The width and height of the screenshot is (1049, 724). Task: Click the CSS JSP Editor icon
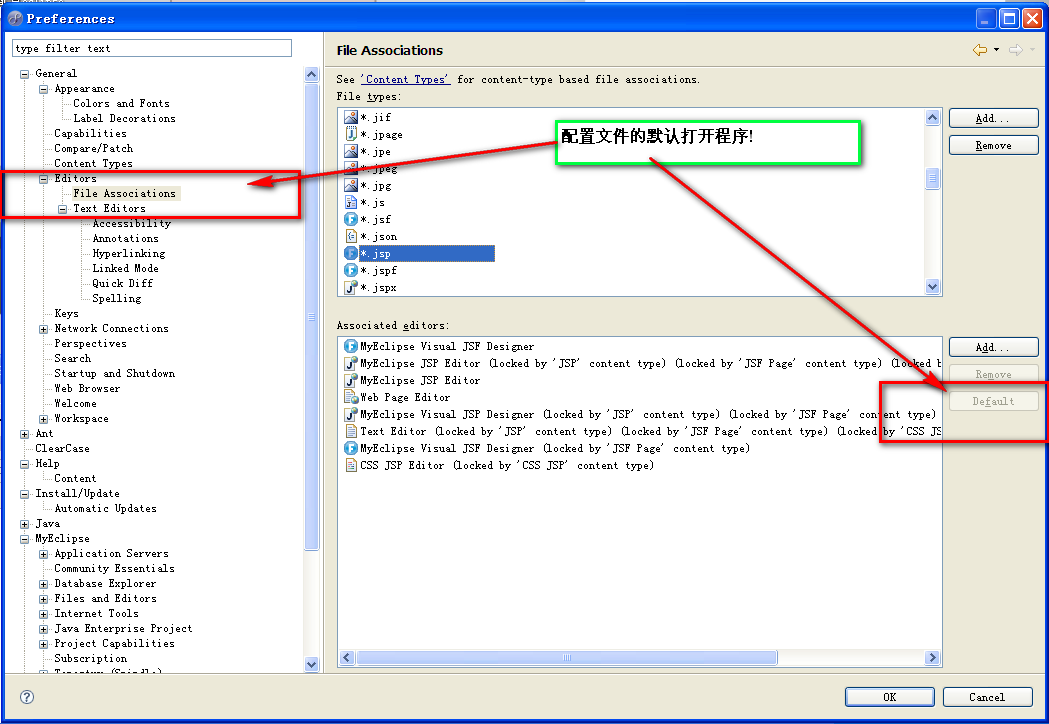[x=350, y=465]
